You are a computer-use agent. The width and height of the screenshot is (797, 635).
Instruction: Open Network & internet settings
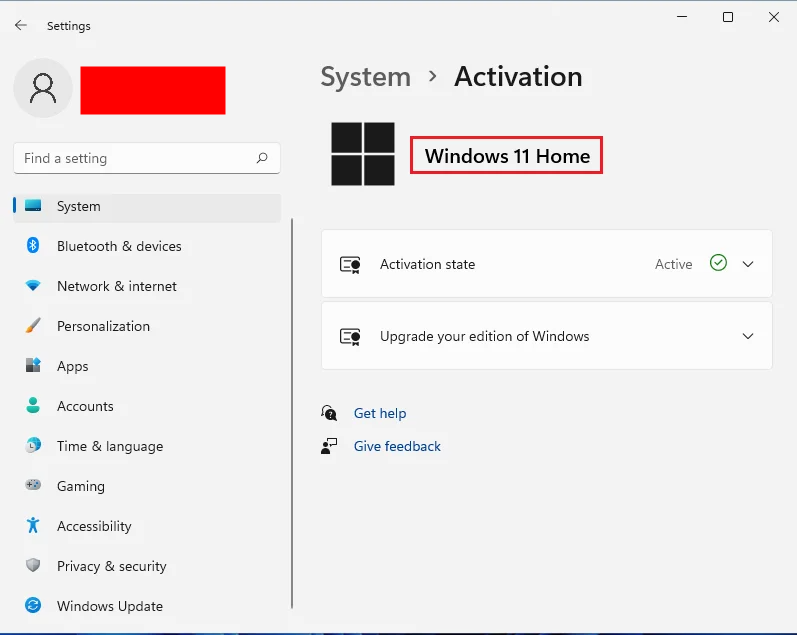click(147, 286)
